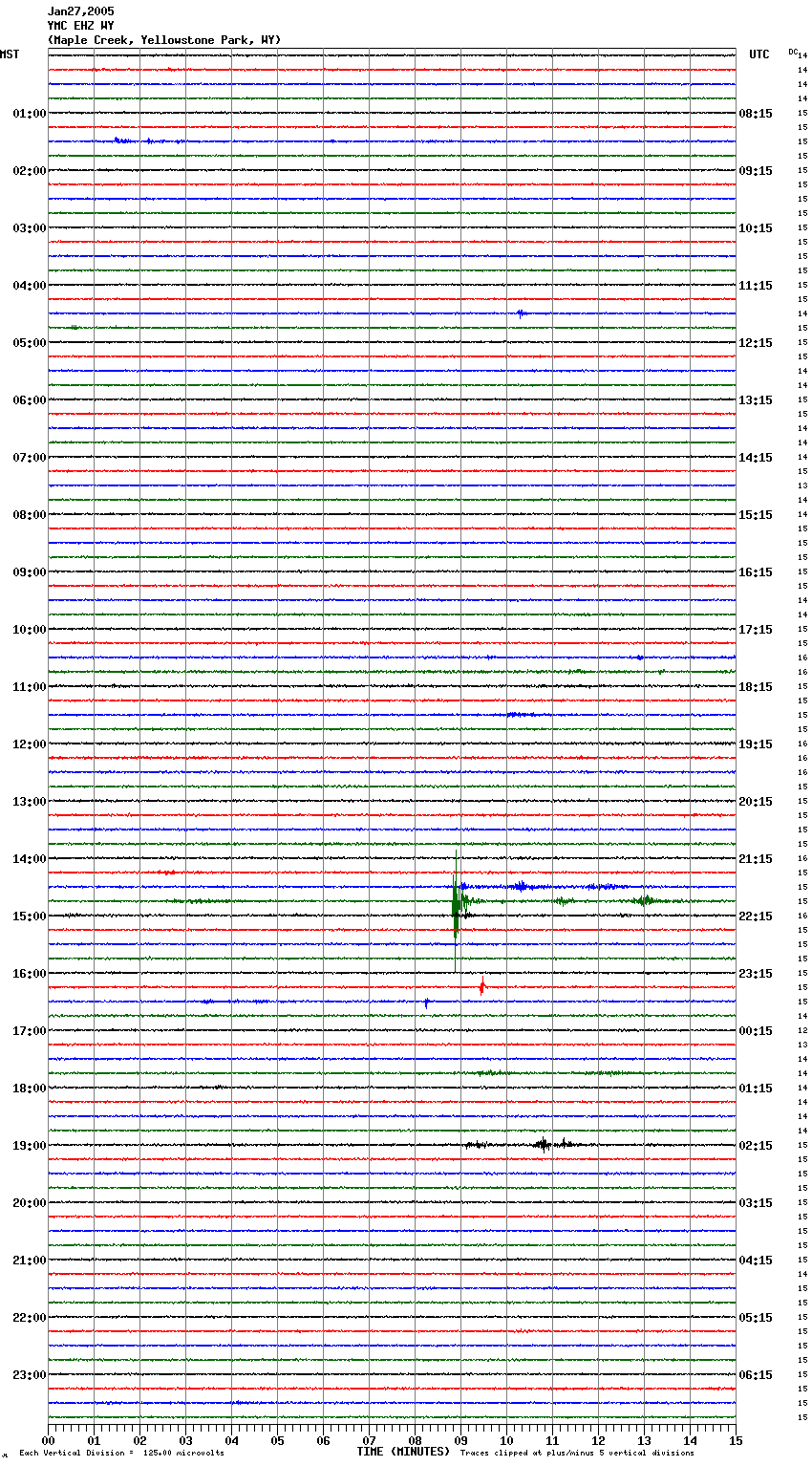Select the 08:00 MST time label
This screenshot has height=1466, width=812.
pyautogui.click(x=30, y=515)
